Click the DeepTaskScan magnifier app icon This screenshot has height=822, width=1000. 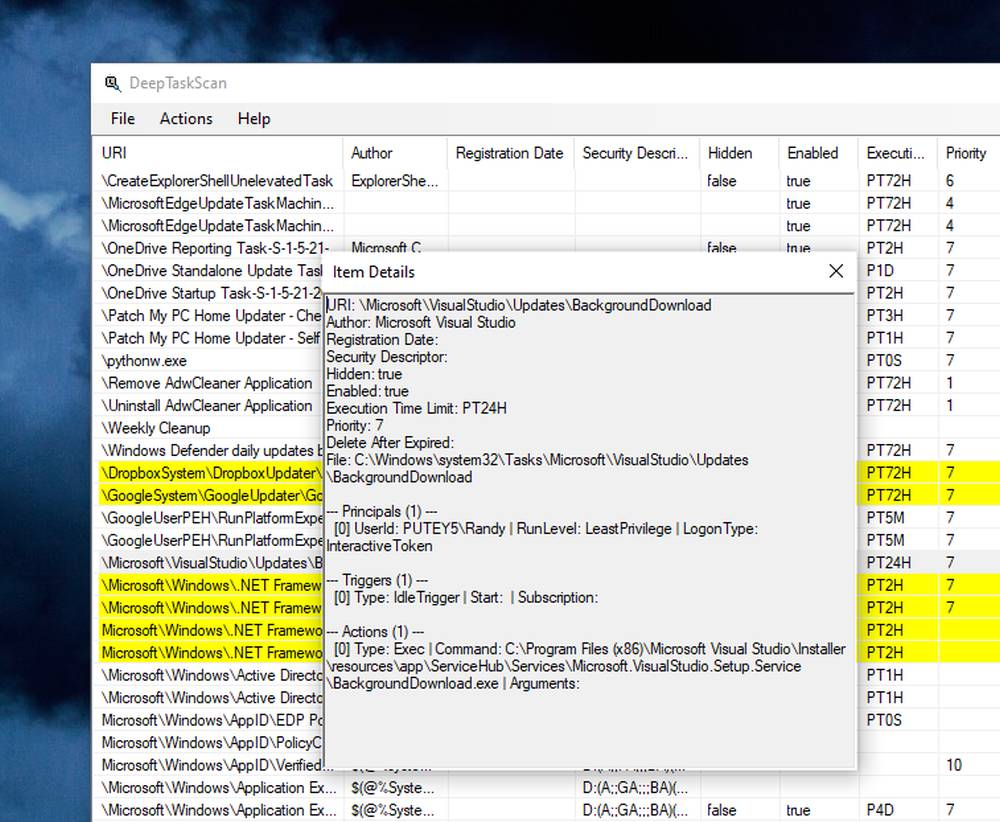(x=112, y=83)
